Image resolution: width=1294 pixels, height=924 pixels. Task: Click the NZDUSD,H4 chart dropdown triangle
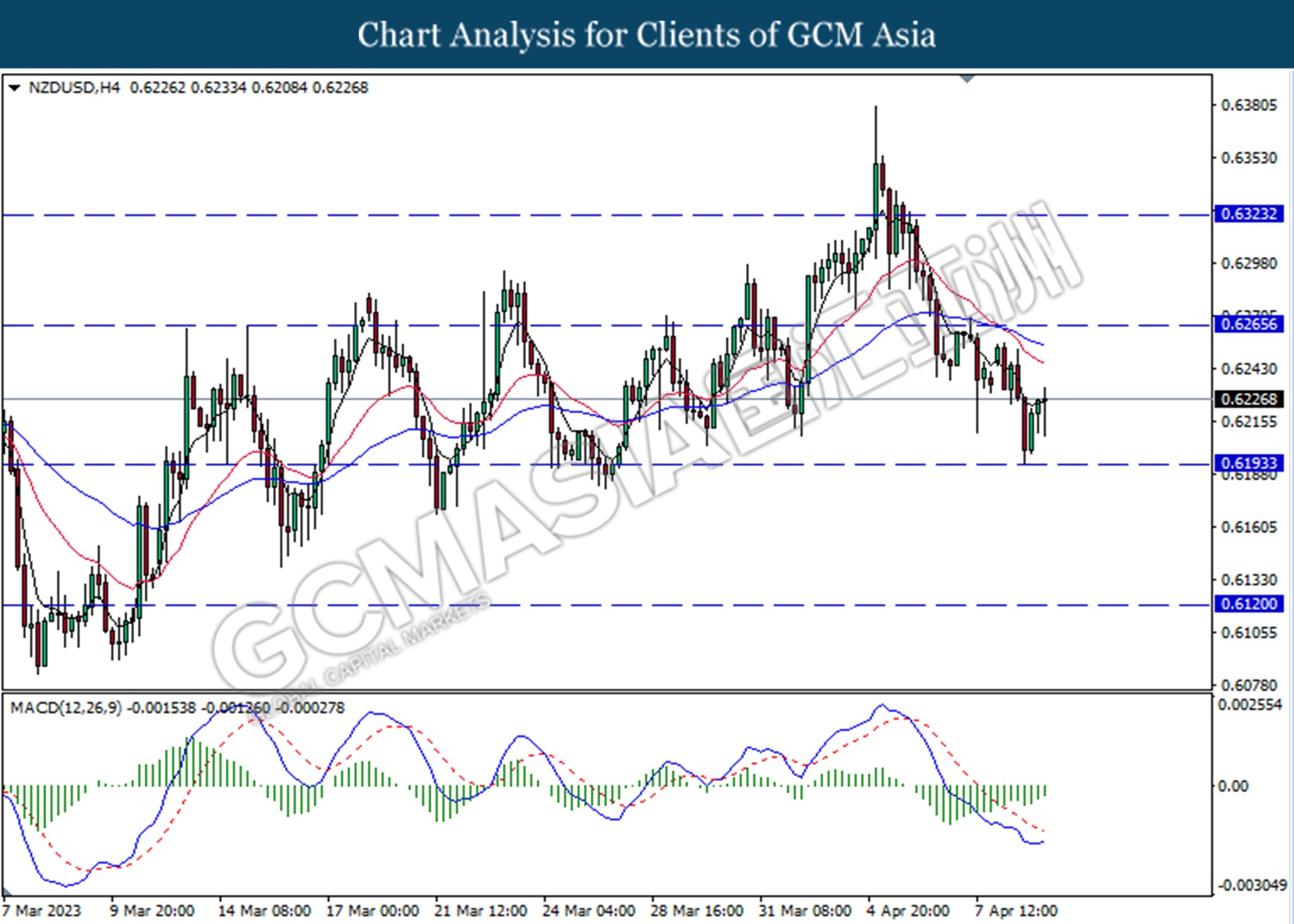[x=14, y=88]
